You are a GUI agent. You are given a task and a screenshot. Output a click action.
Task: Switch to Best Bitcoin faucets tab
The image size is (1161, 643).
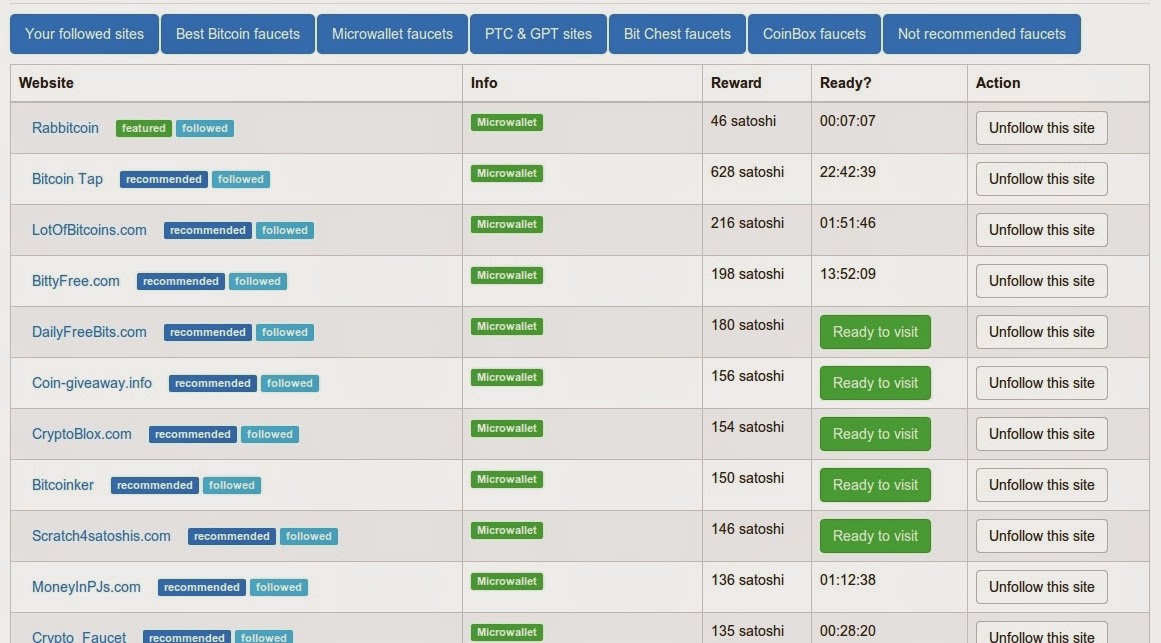pyautogui.click(x=238, y=34)
